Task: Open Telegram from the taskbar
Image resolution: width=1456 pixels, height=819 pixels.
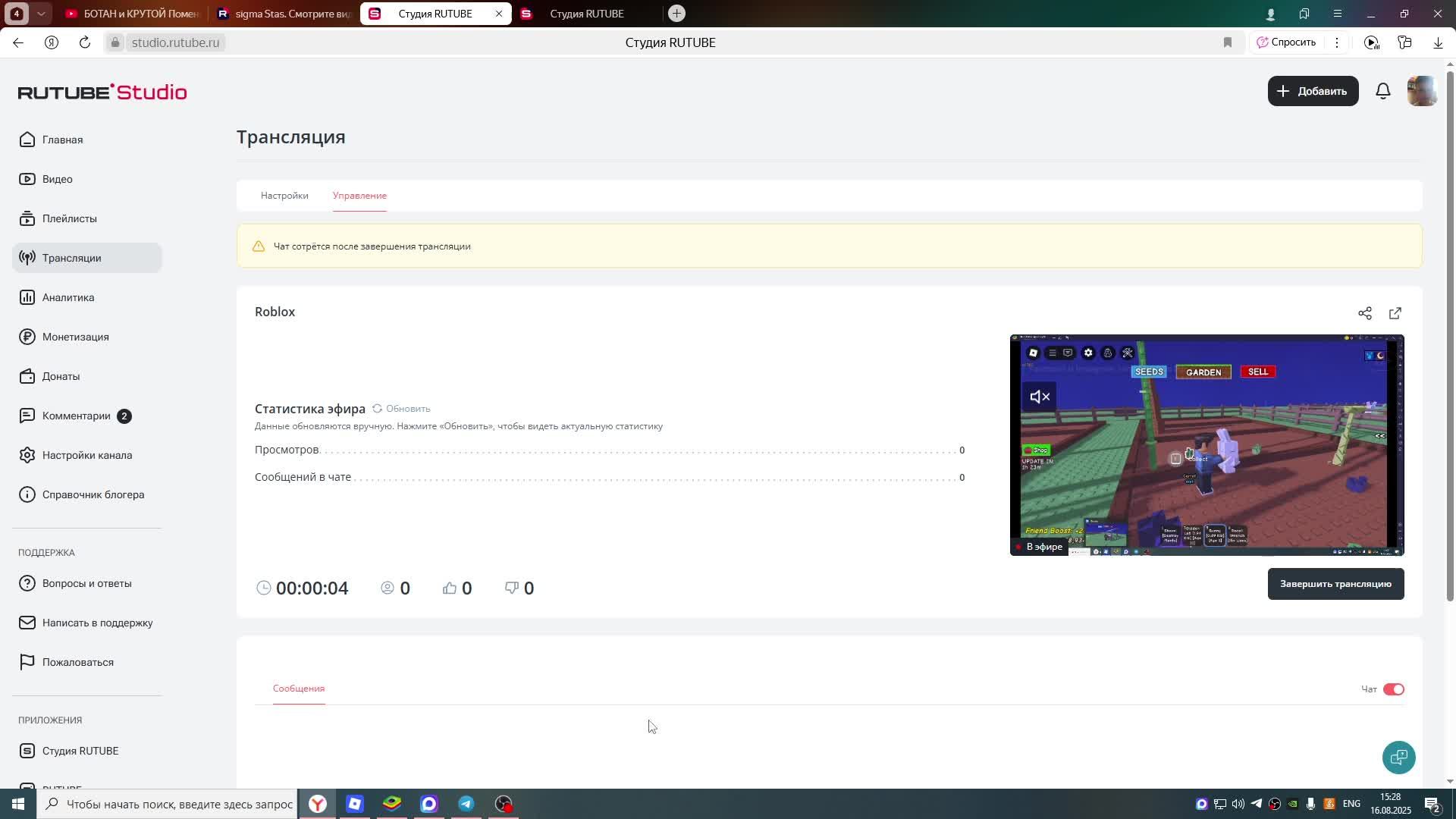Action: click(466, 804)
